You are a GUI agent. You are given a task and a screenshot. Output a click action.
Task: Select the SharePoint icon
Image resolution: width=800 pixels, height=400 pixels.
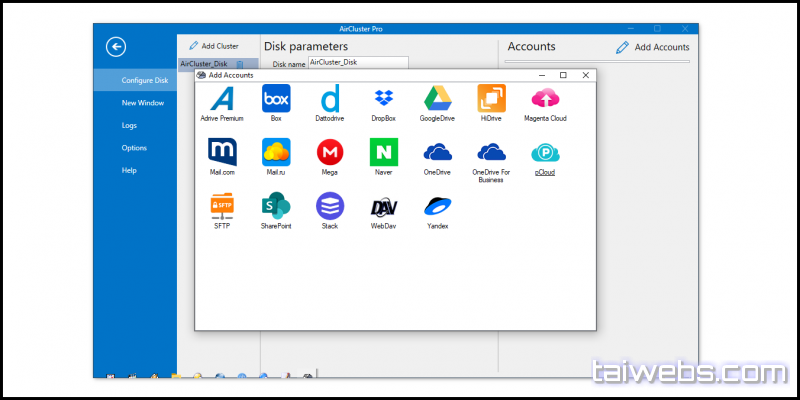[x=276, y=206]
